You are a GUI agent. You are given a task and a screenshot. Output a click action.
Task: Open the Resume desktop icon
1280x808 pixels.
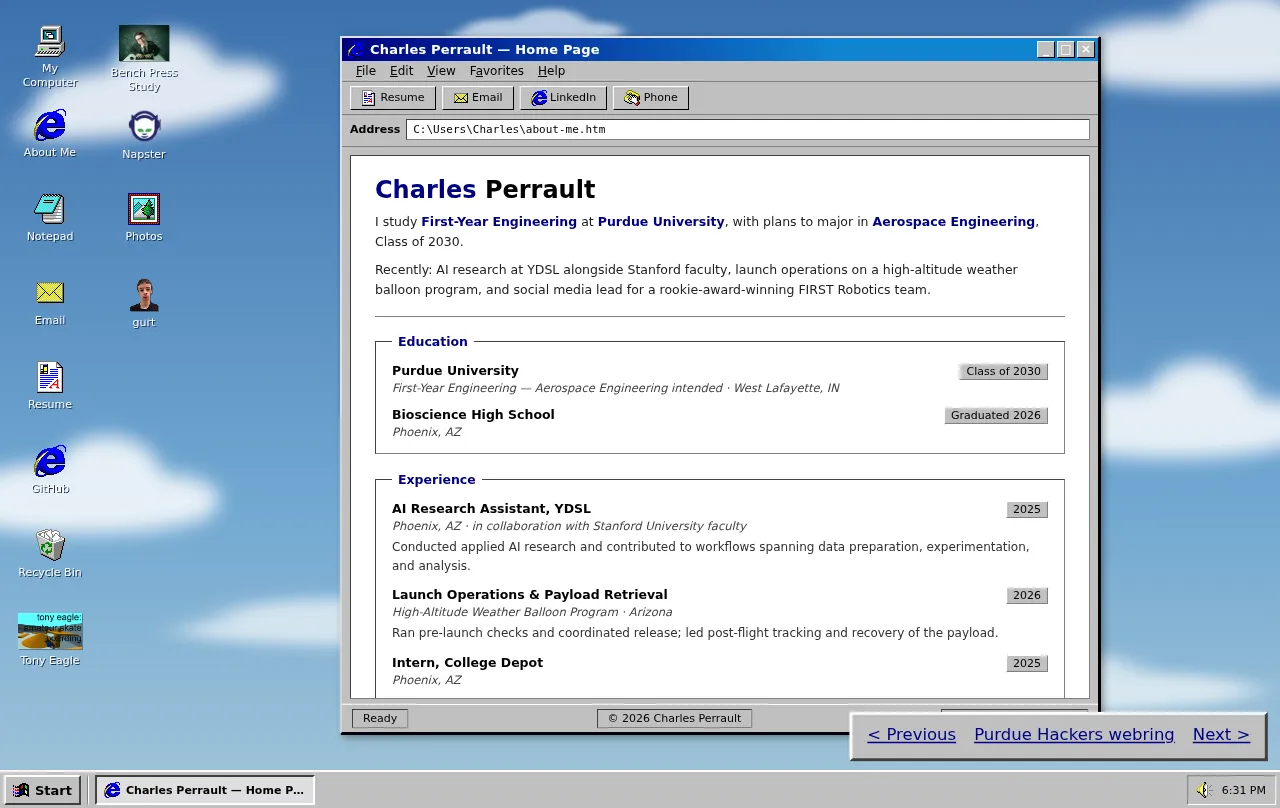pos(50,386)
